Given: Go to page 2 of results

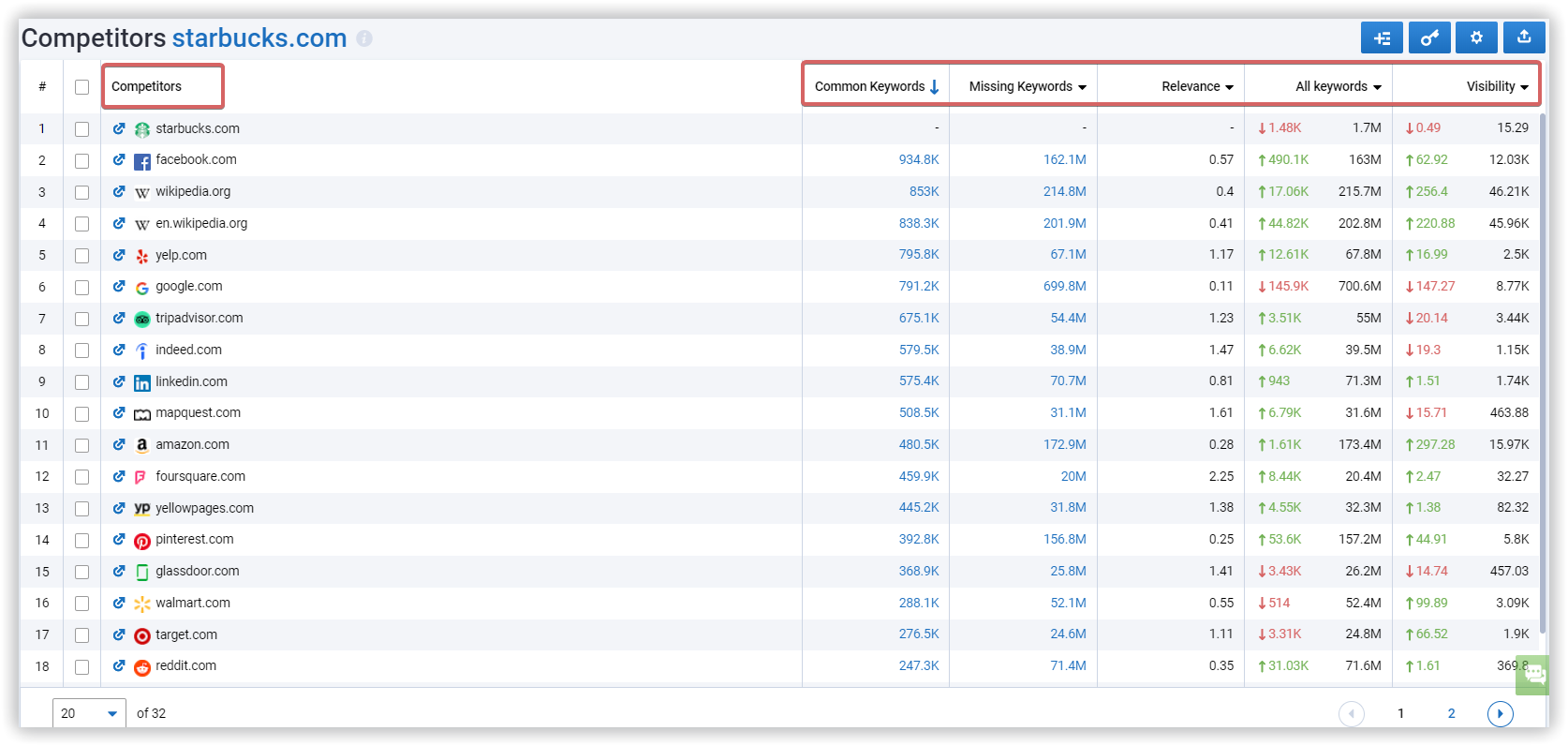Looking at the screenshot, I should coord(1451,713).
